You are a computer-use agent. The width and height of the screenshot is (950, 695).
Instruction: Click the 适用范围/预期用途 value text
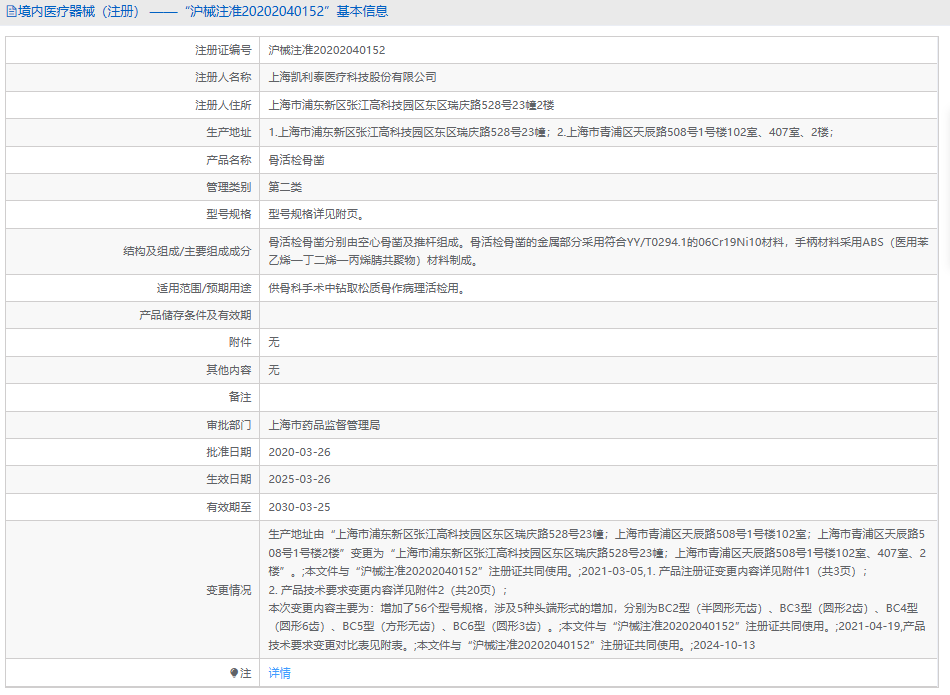[367, 288]
